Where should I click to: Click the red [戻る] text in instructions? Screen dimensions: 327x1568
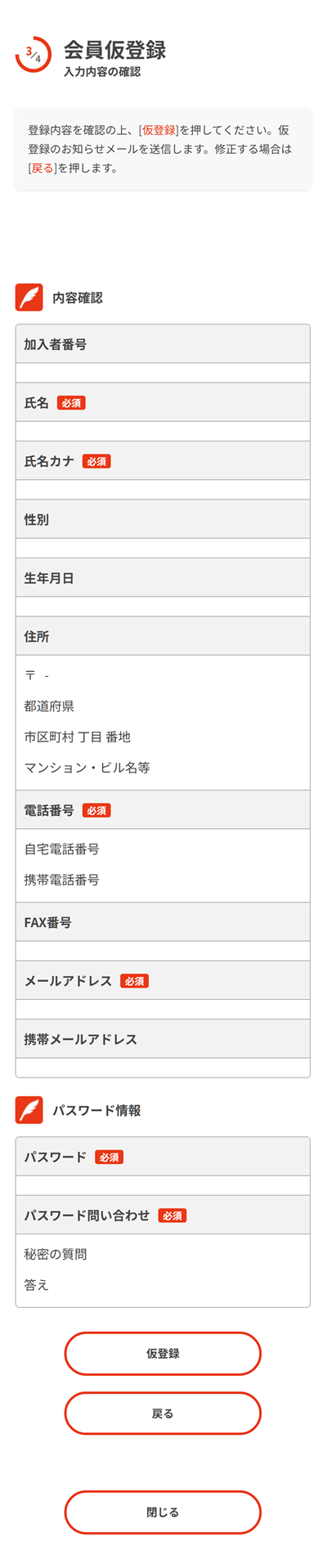(x=42, y=168)
